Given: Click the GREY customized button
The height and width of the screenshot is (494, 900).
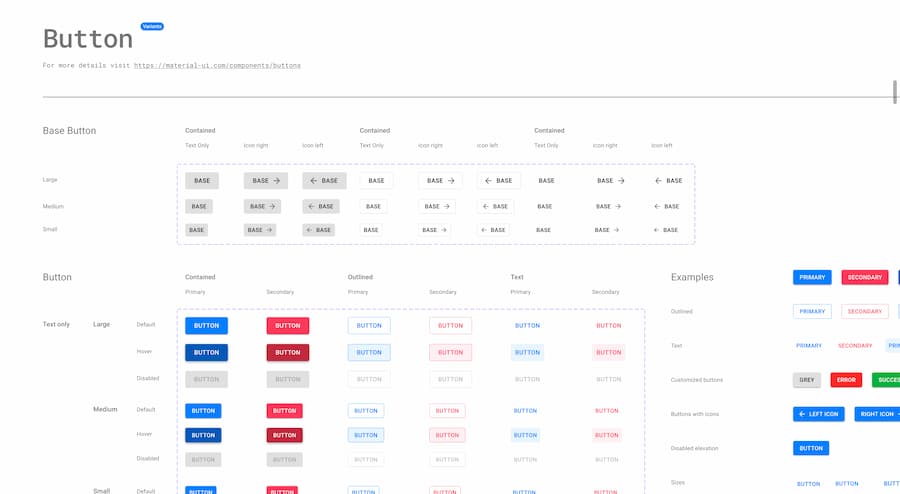Looking at the screenshot, I should 806,380.
